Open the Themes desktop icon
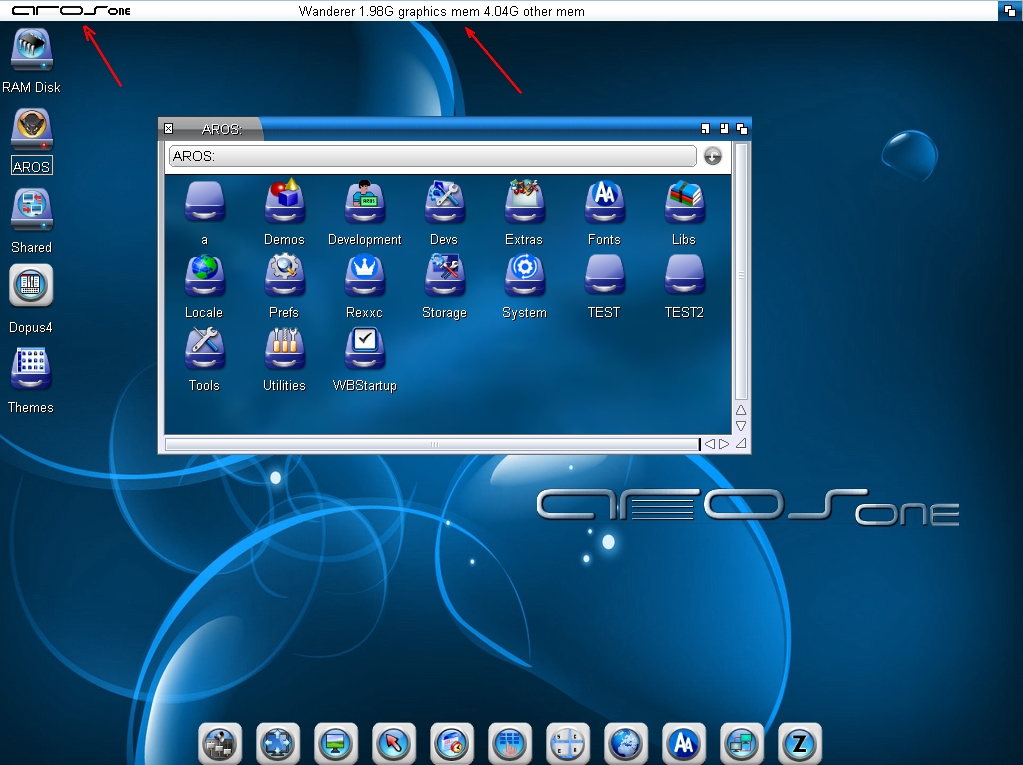The image size is (1023, 765). pos(31,369)
